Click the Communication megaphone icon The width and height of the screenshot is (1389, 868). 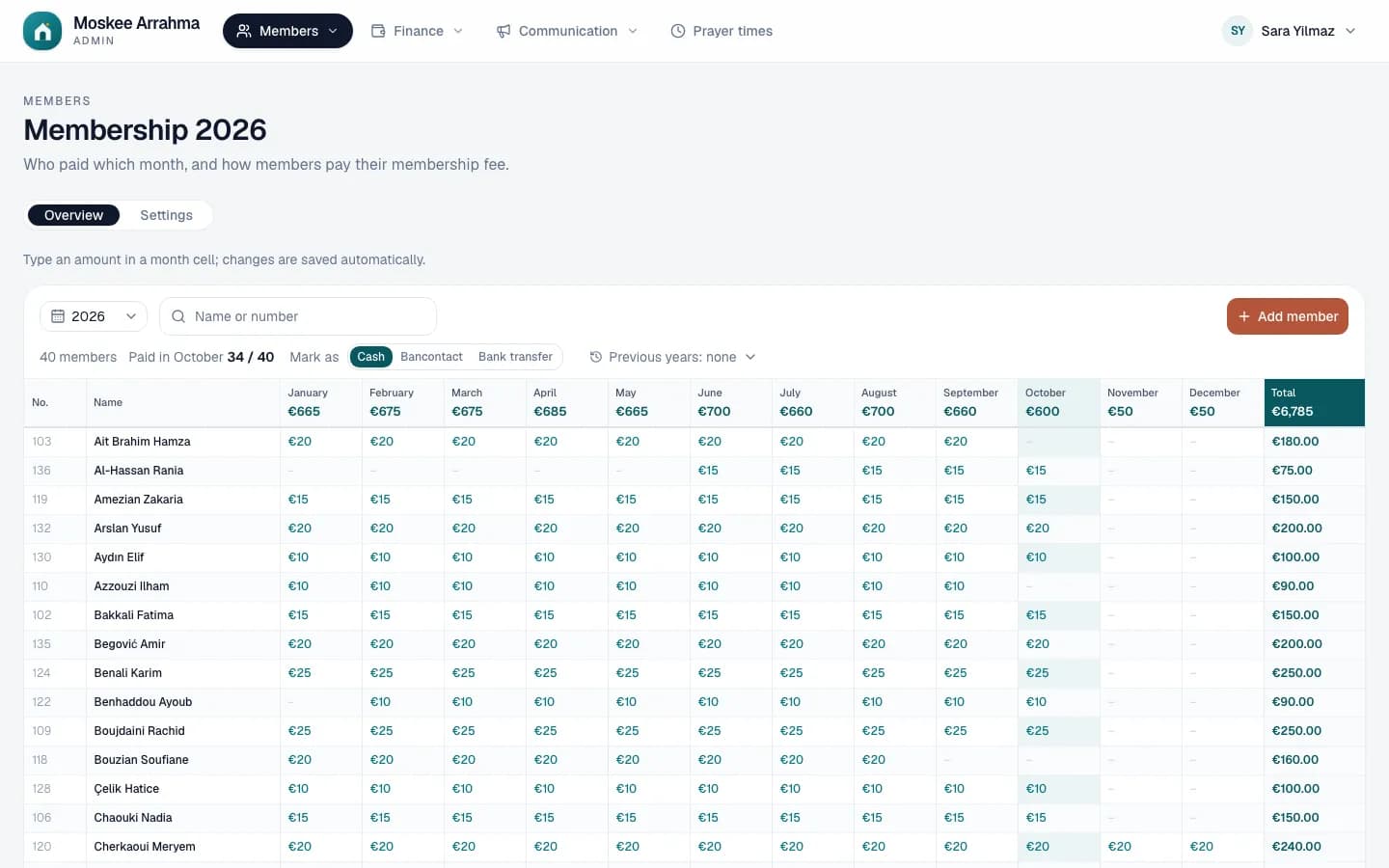[504, 31]
